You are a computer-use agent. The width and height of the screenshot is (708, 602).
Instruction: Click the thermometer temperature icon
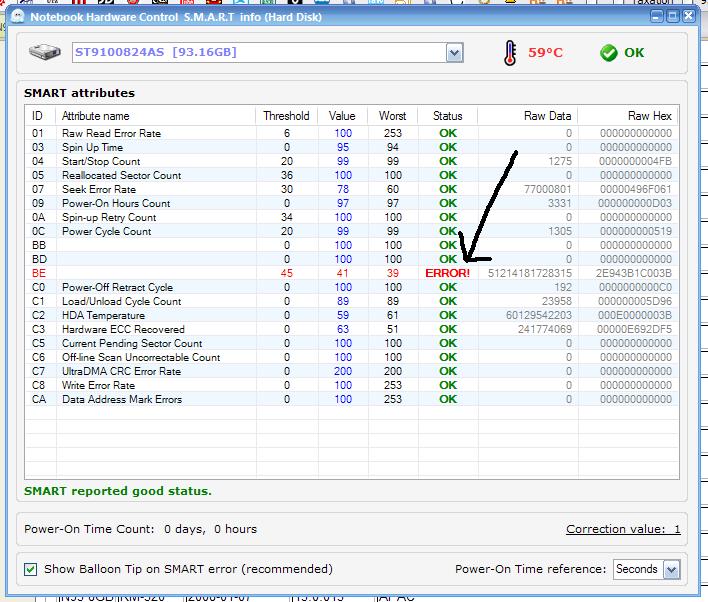(x=510, y=53)
